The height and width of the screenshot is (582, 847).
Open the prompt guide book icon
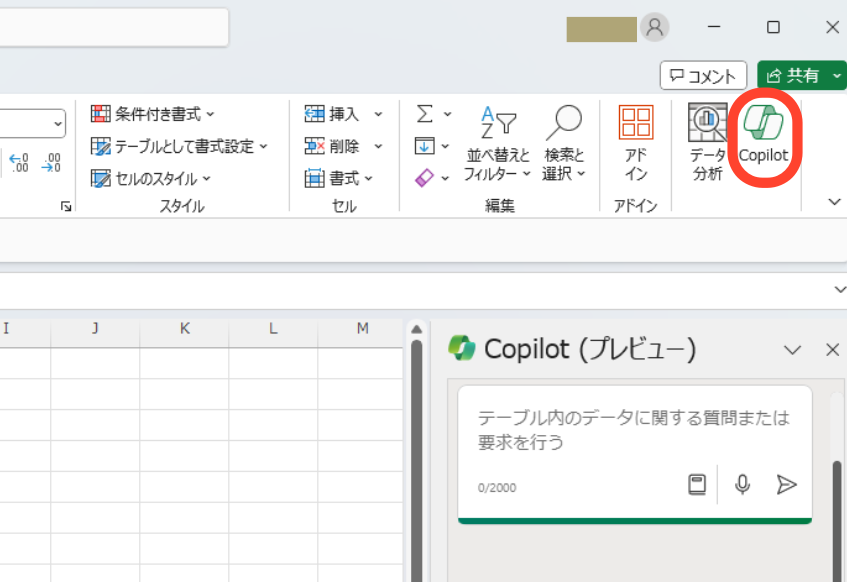[x=697, y=484]
